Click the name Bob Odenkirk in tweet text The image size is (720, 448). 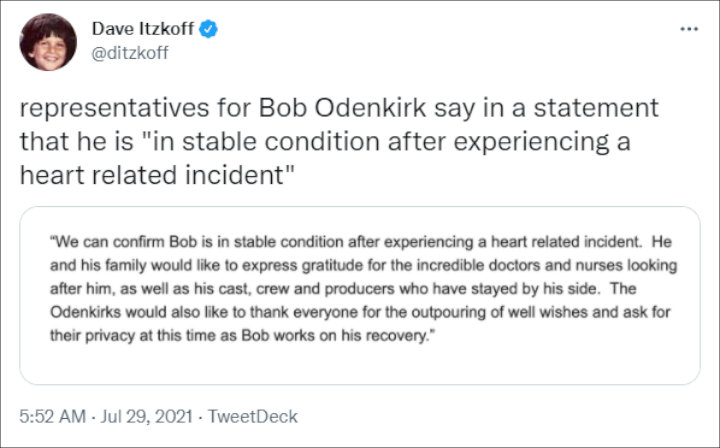tap(343, 108)
